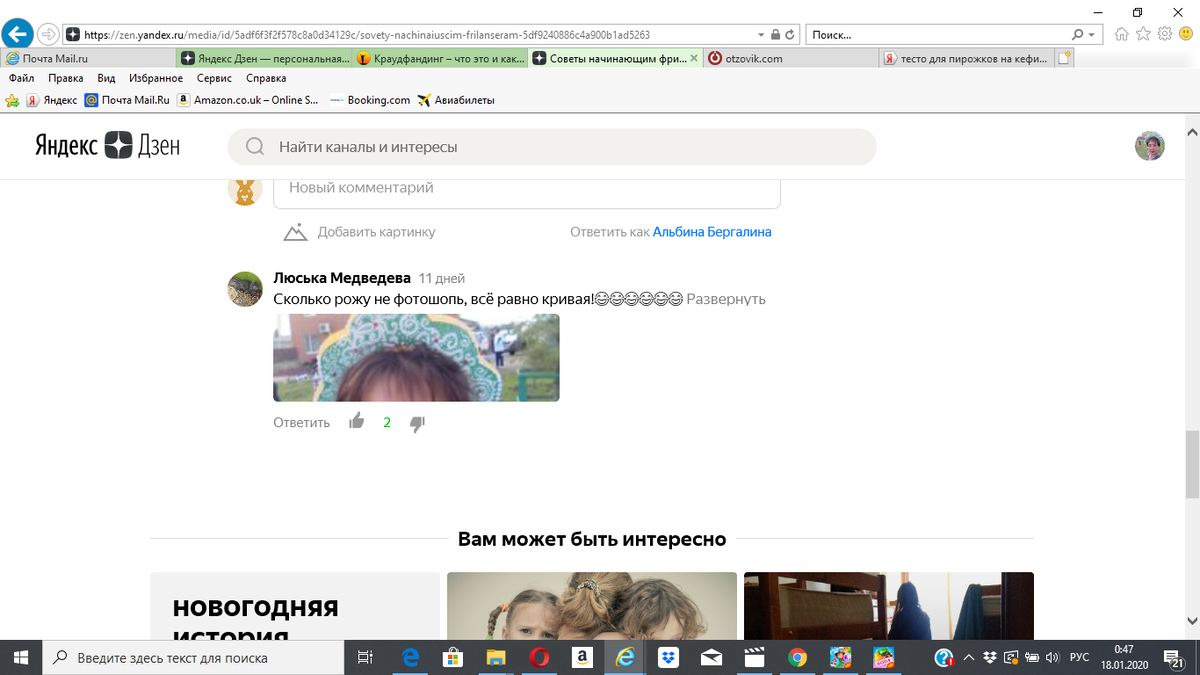Open Mail app from the taskbar

click(x=711, y=657)
